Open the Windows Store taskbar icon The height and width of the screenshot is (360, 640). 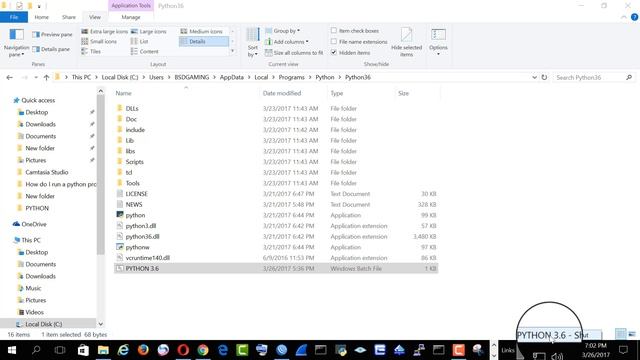(83, 350)
